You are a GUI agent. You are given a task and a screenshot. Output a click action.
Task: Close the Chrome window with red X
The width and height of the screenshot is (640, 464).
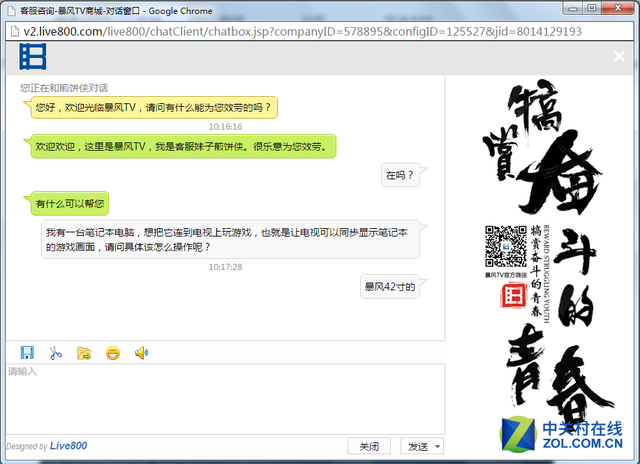(618, 8)
